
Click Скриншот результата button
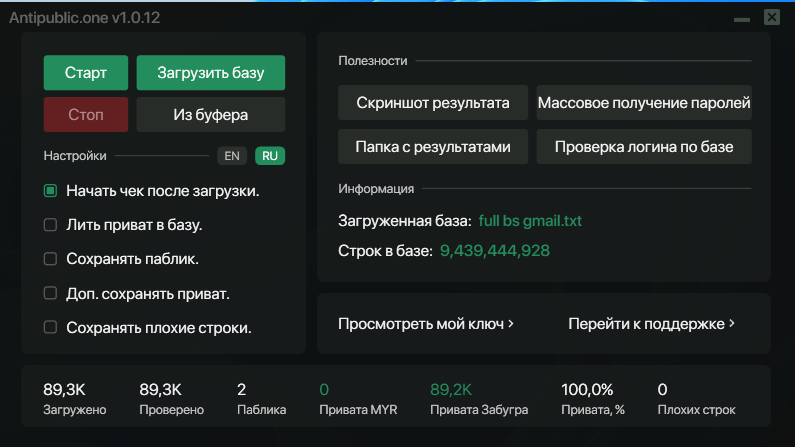433,103
